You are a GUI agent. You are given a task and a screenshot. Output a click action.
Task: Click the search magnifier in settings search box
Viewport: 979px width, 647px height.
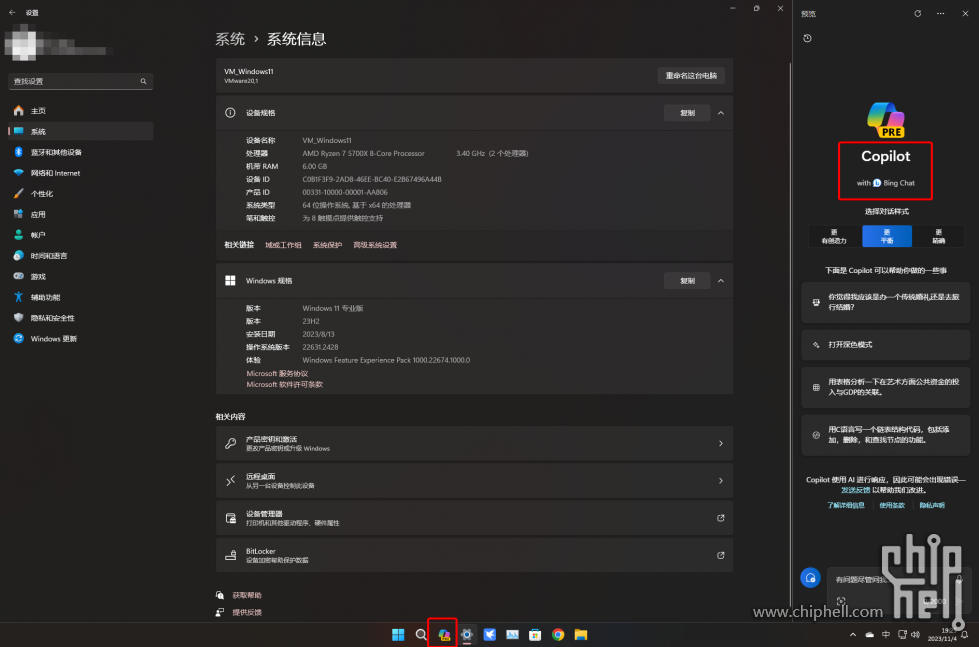pos(144,81)
